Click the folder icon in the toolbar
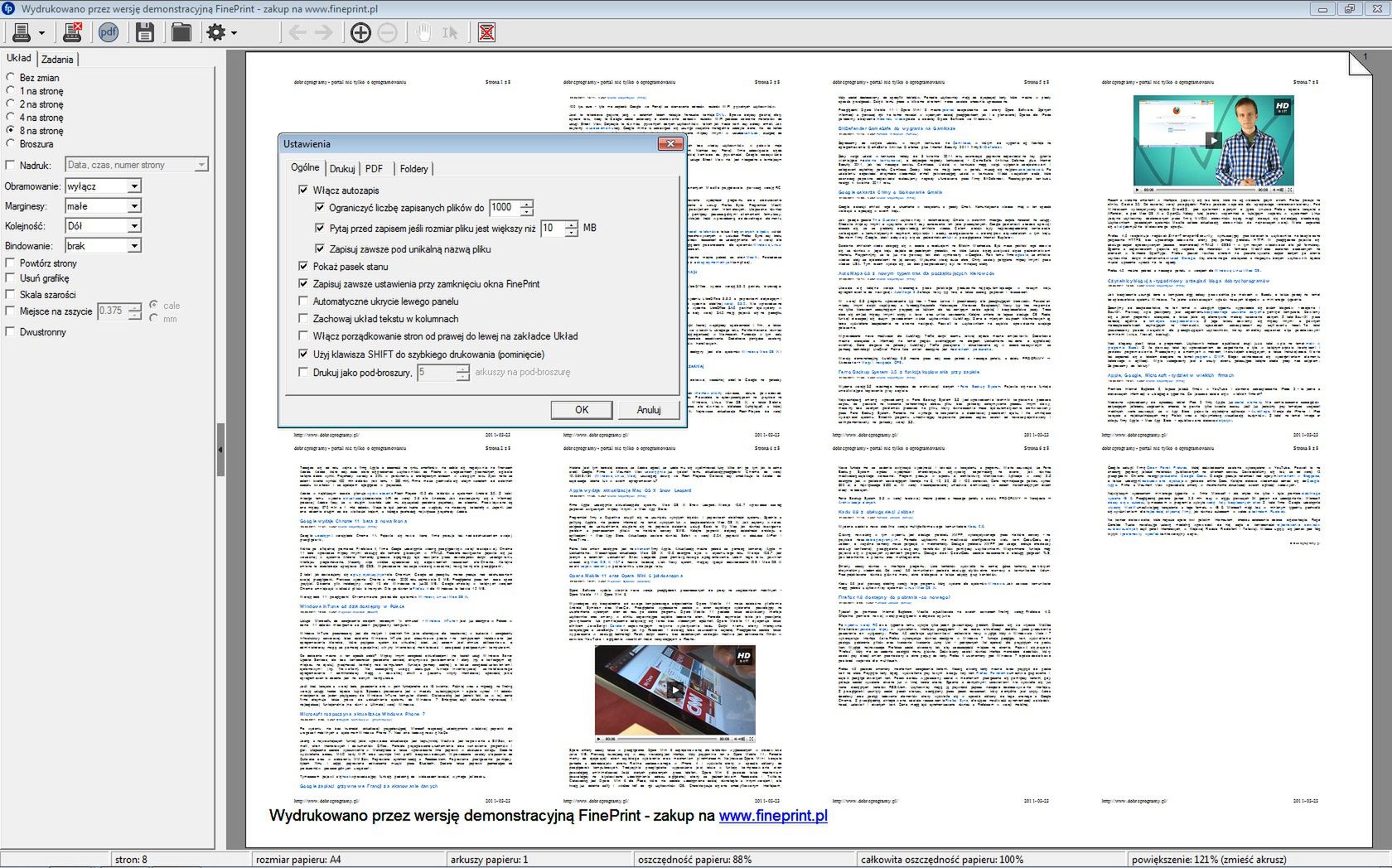 click(x=181, y=32)
